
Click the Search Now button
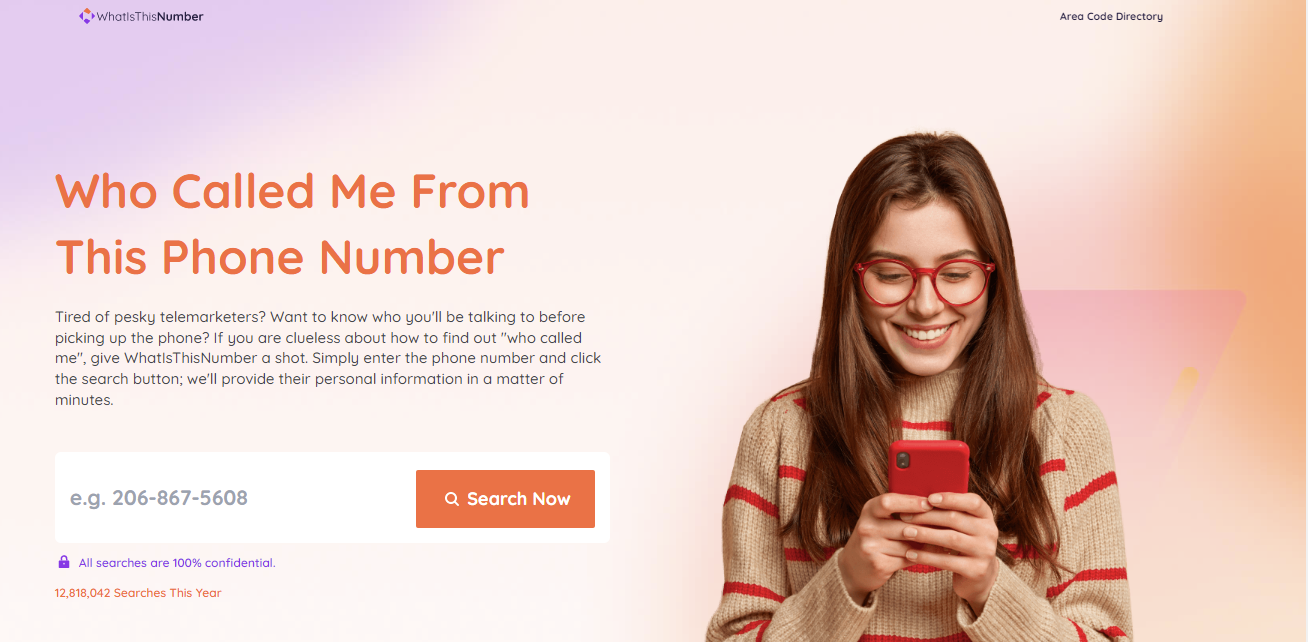tap(505, 499)
